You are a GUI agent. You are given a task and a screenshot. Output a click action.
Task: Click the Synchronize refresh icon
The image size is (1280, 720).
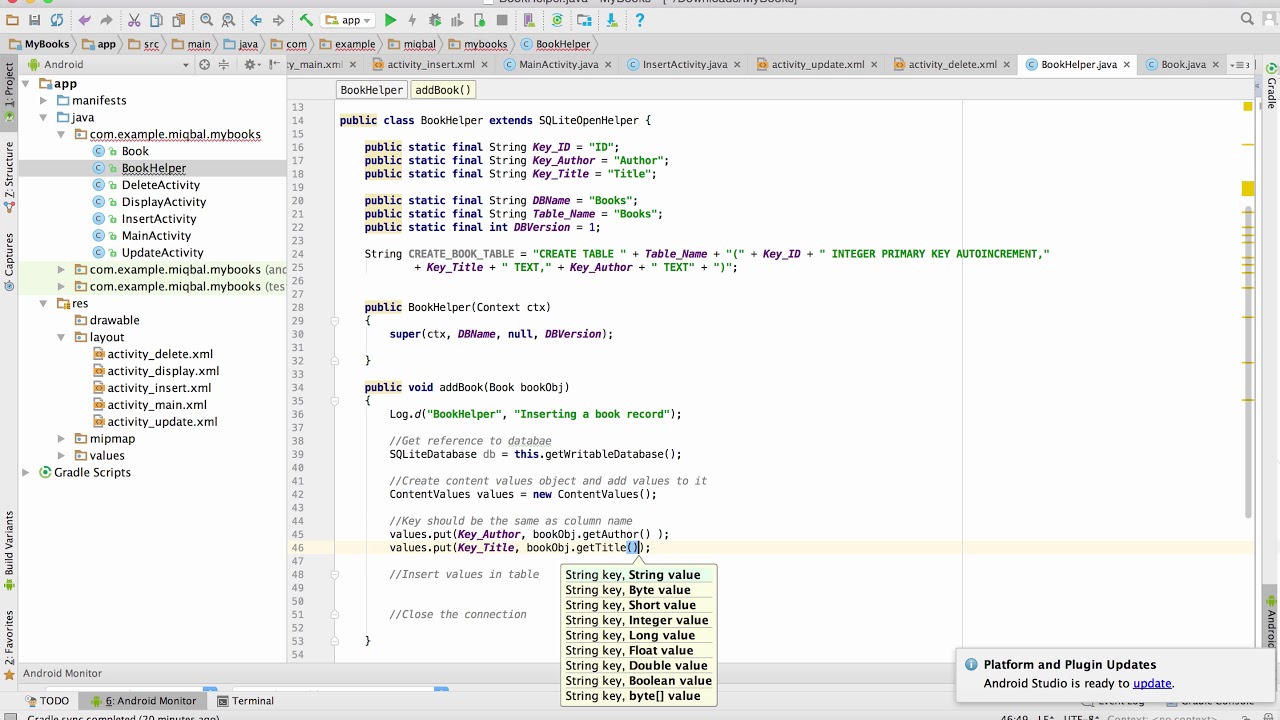57,20
